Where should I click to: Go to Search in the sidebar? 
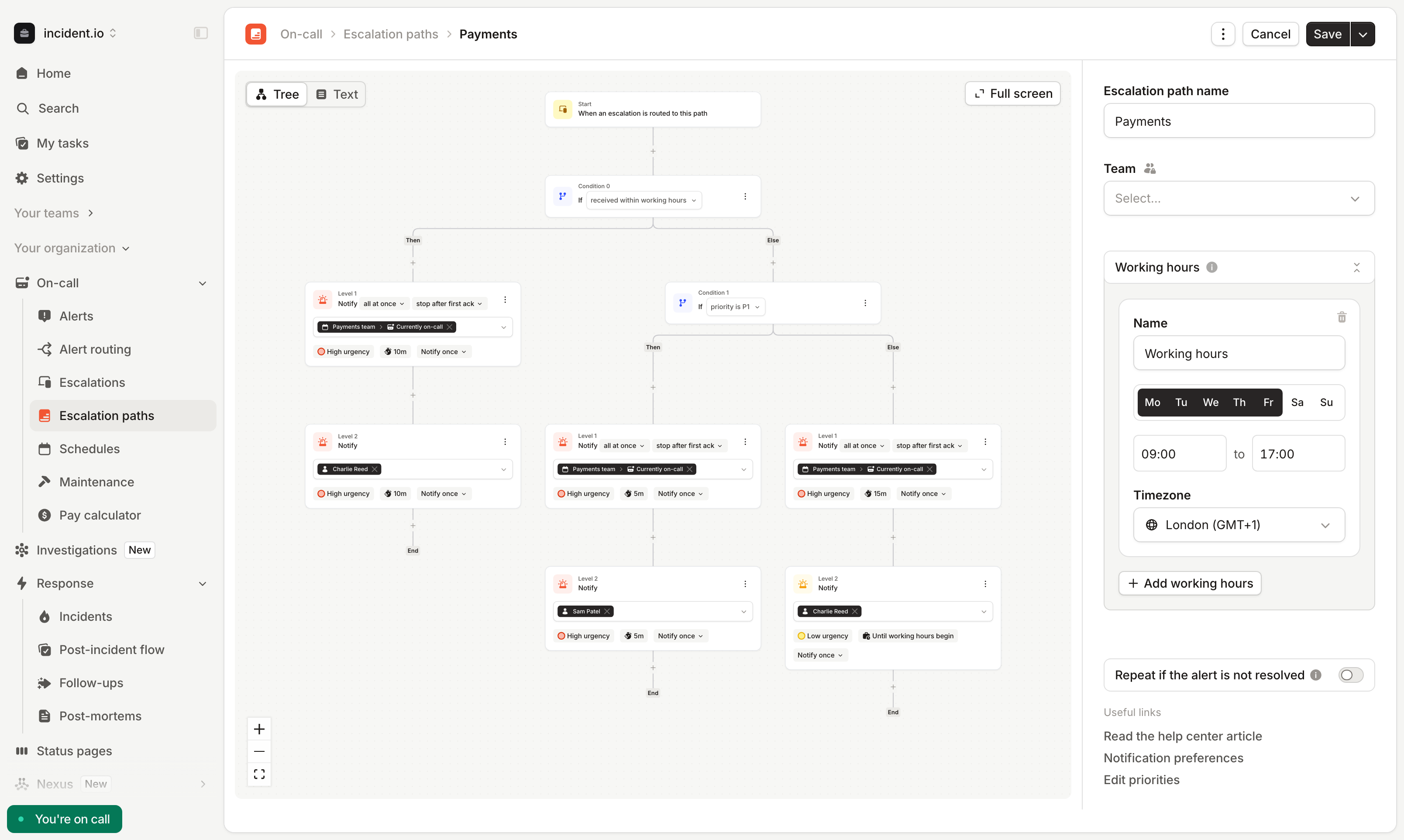tap(58, 108)
